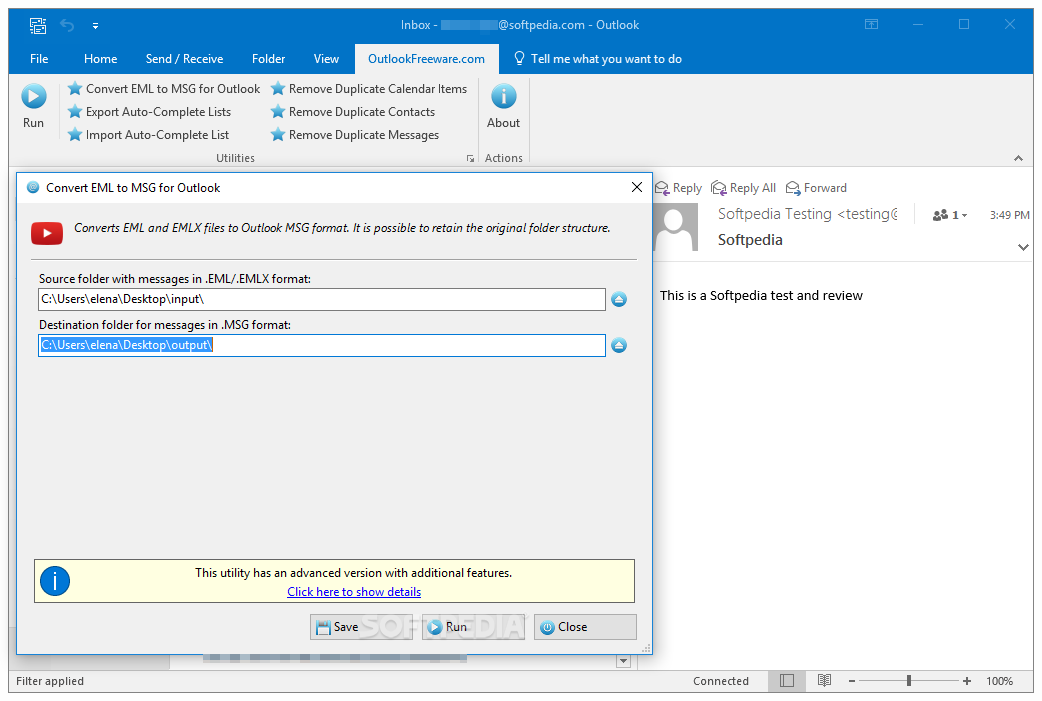Image resolution: width=1042 pixels, height=701 pixels.
Task: Click the 3:49 PM timestamp
Action: point(1009,215)
